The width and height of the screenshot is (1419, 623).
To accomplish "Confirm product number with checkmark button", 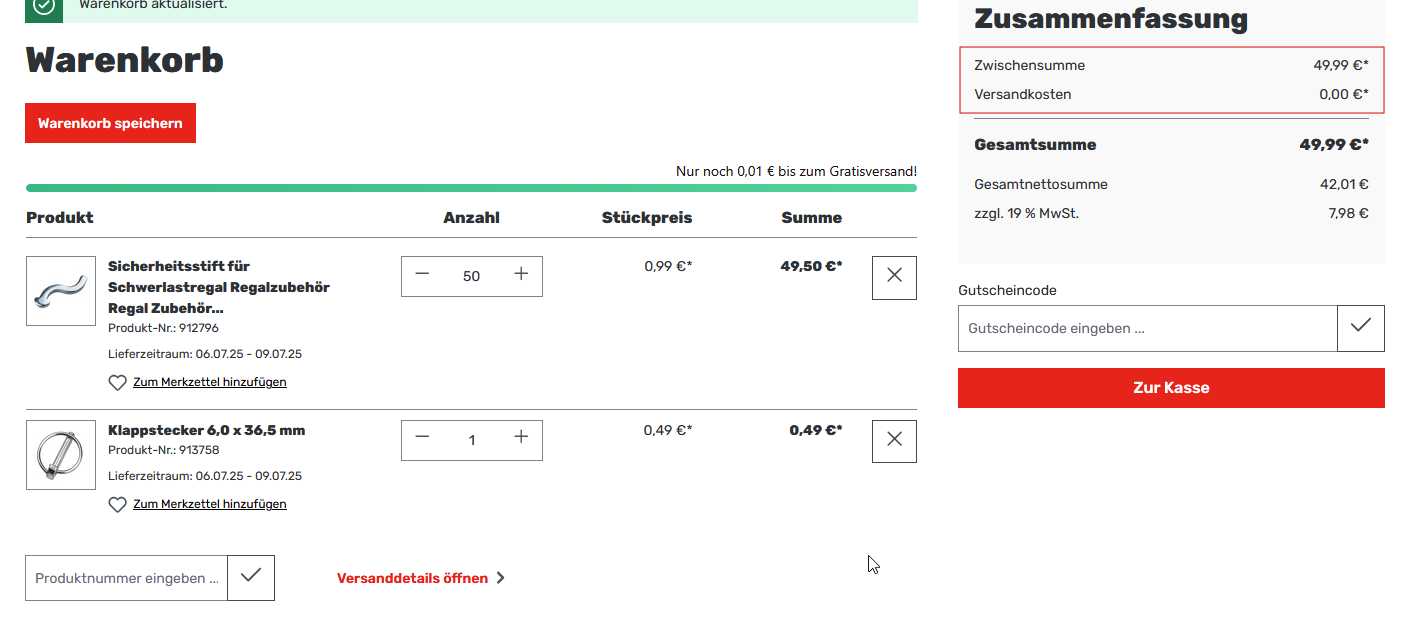I will pyautogui.click(x=251, y=577).
